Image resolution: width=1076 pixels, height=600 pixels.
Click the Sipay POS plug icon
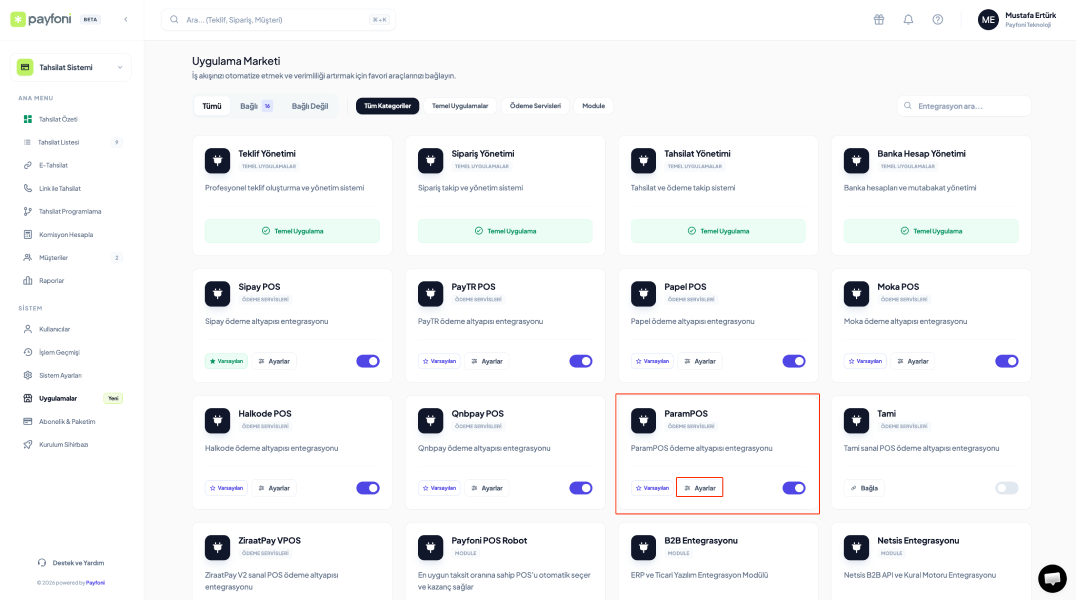217,294
